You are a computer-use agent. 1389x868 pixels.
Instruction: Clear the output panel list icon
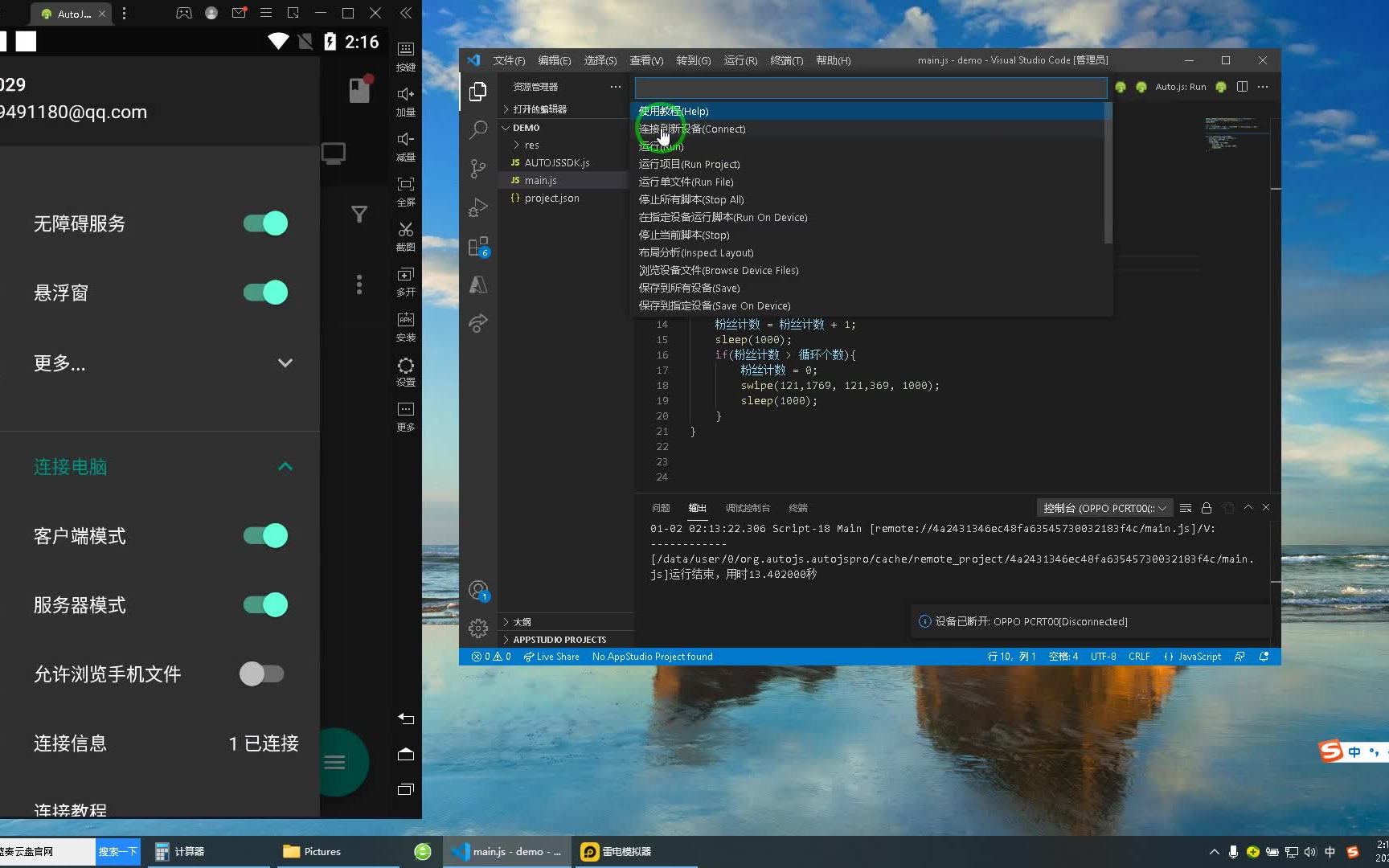point(1185,508)
